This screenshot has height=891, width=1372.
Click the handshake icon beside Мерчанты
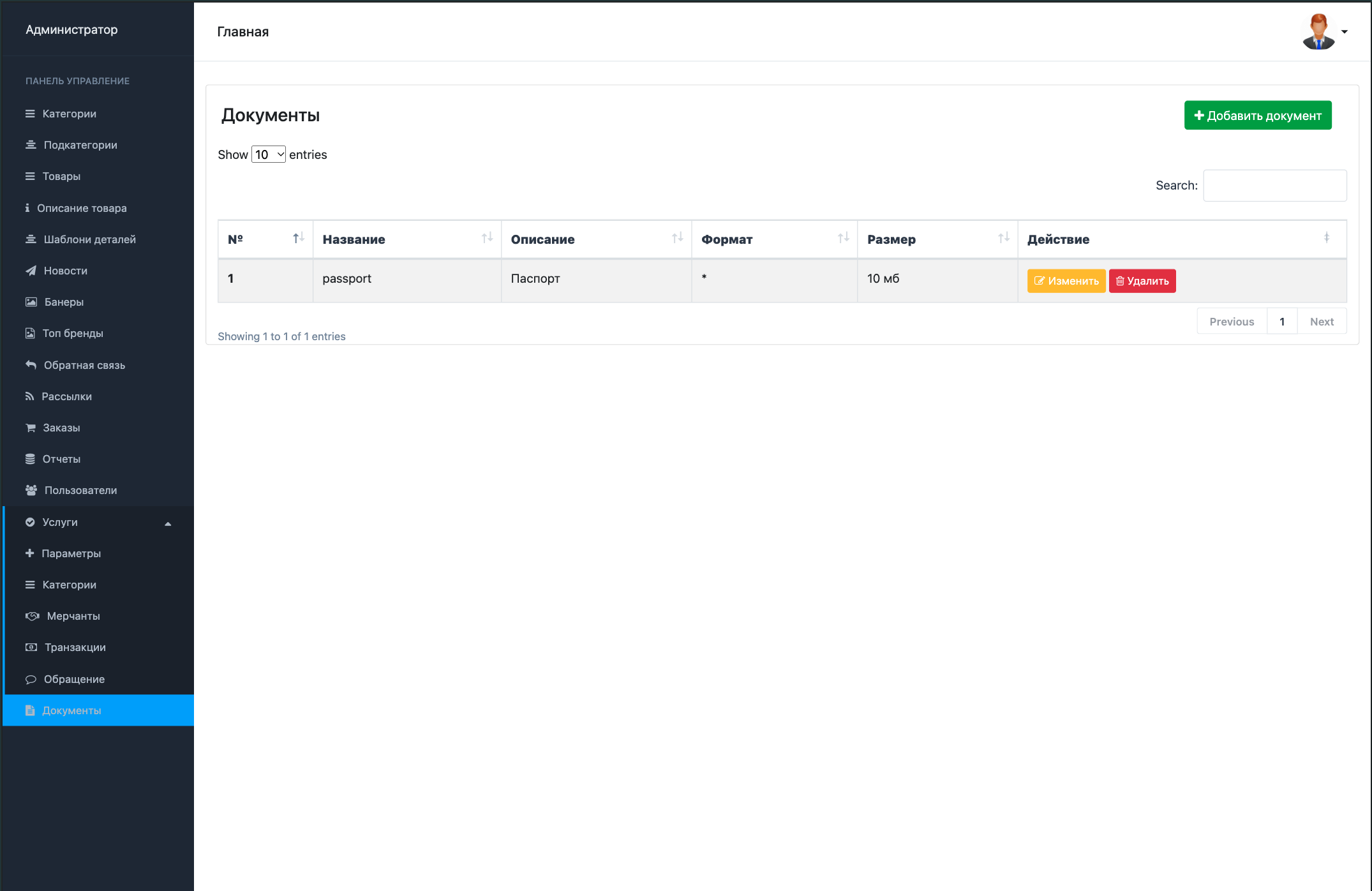pos(32,616)
